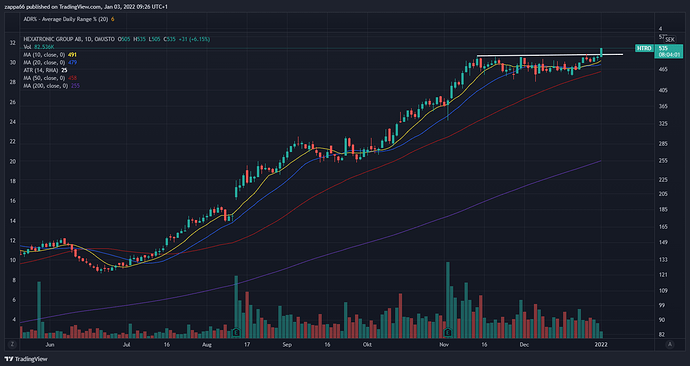Select the ATR (14, RMA) indicator legend
This screenshot has height=366, width=690.
[x=45, y=70]
